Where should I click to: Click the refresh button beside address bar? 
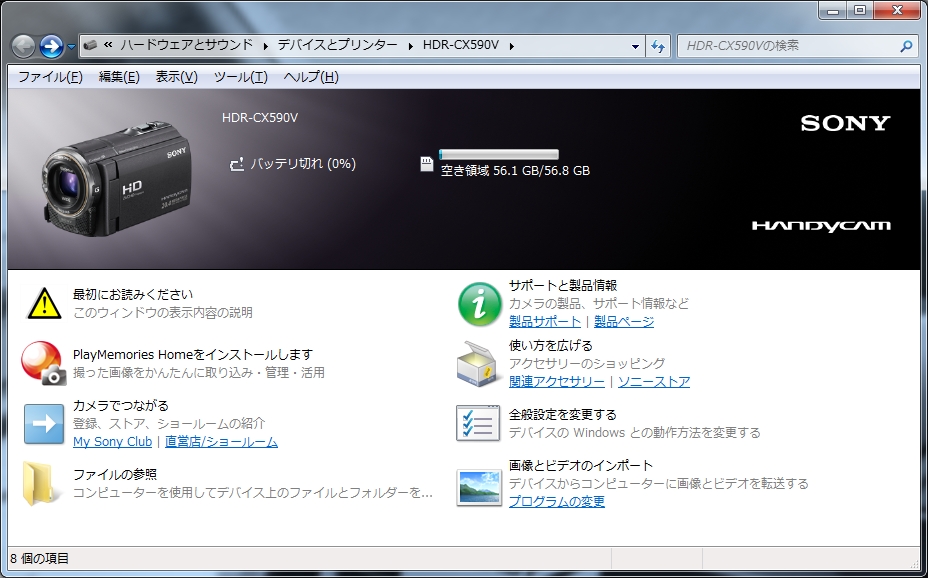coord(658,46)
